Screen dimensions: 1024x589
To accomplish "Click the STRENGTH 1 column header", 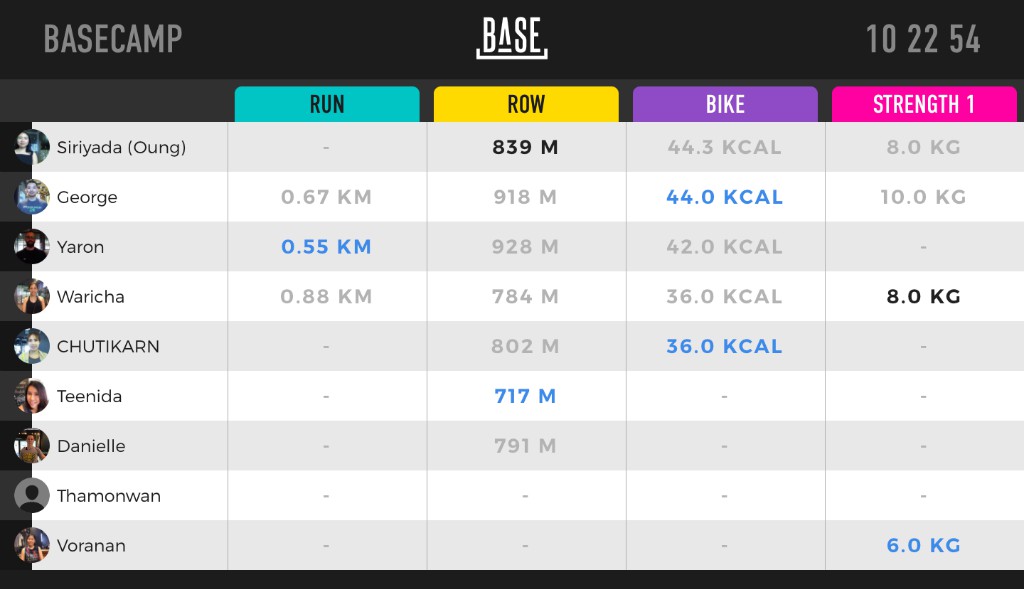I will pos(924,104).
